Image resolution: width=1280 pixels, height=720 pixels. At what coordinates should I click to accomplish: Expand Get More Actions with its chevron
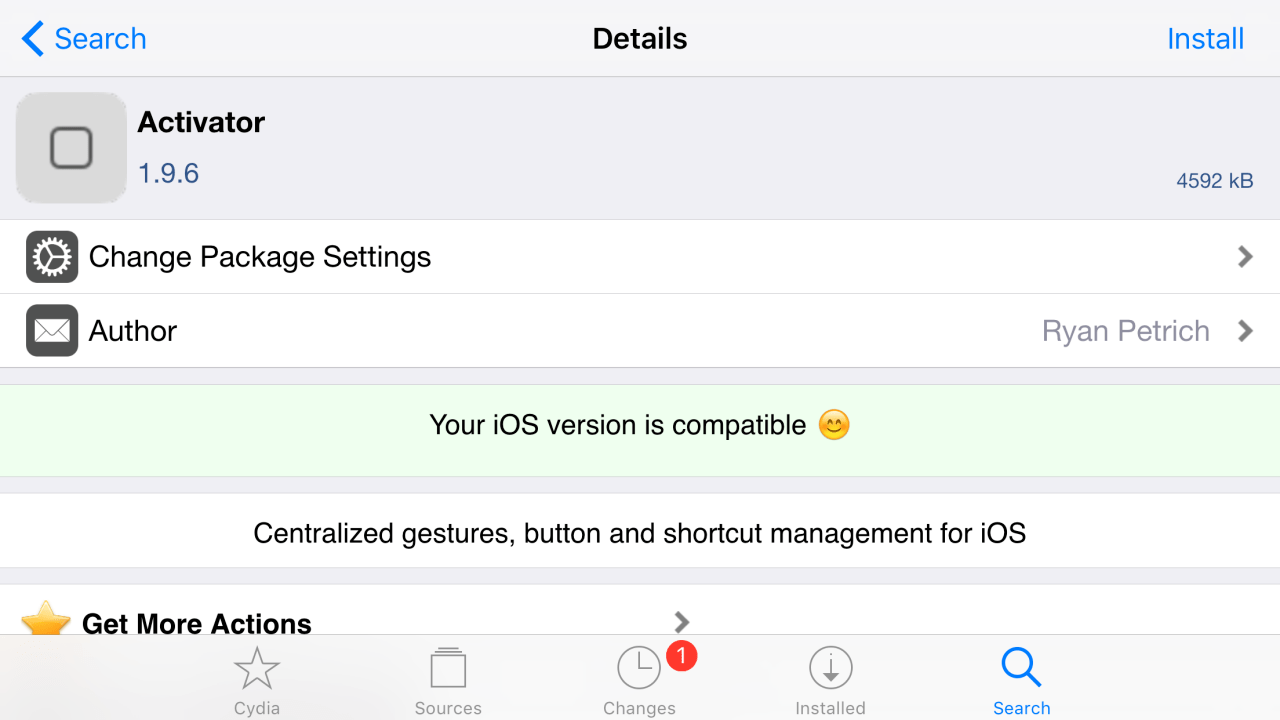pyautogui.click(x=681, y=622)
